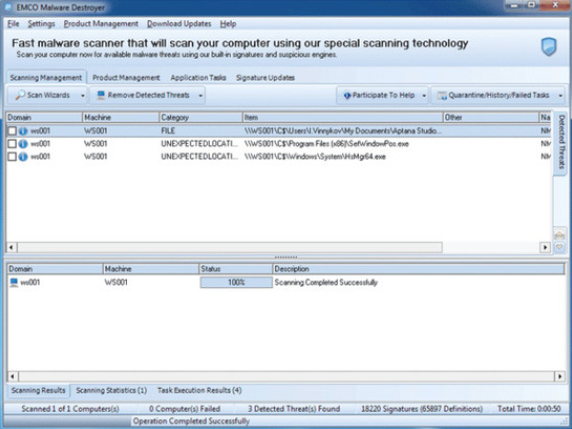Viewport: 572px width, 429px height.
Task: Switch to the Application Tasks tab
Action: tap(198, 78)
